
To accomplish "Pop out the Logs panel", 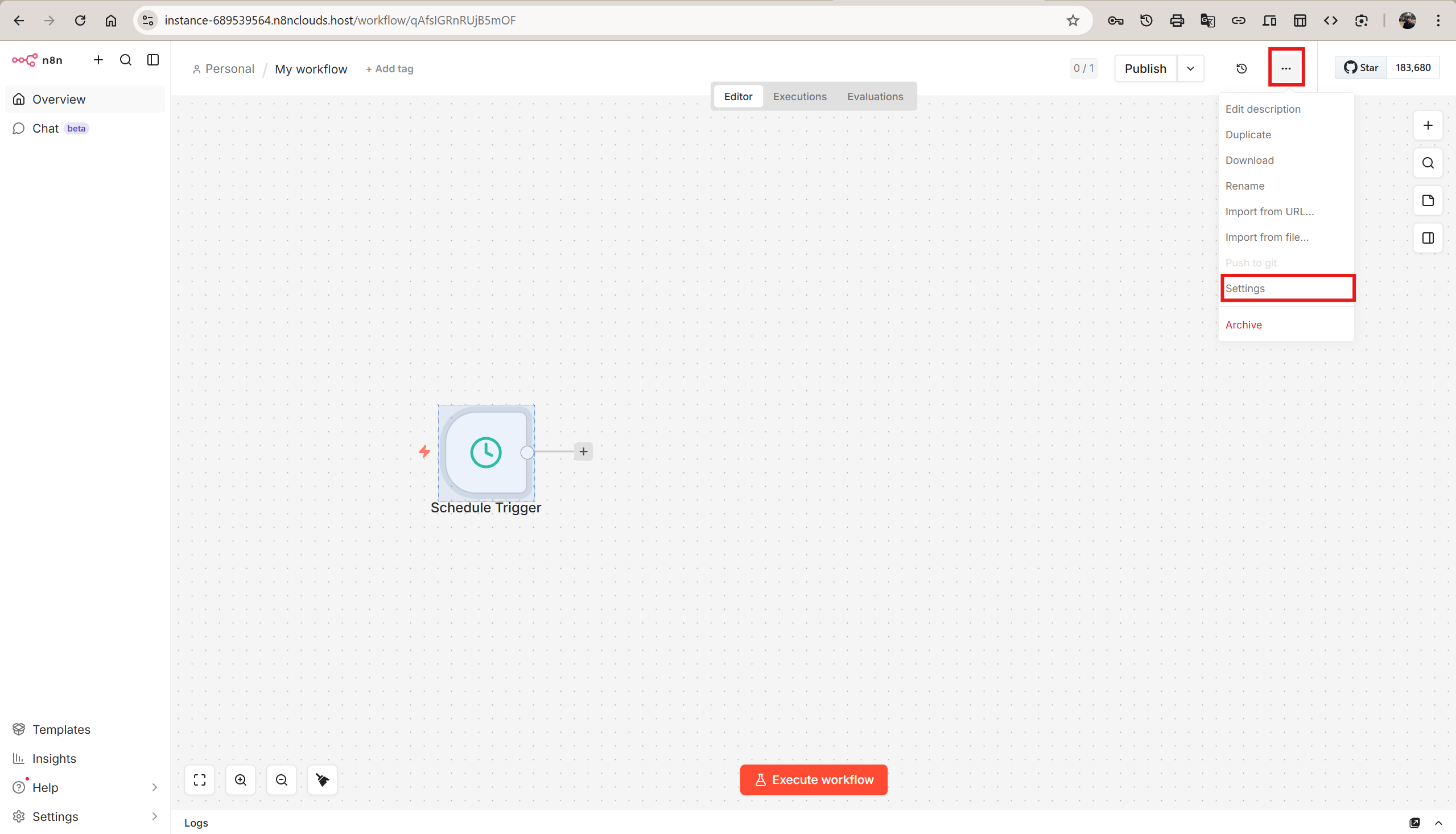I will (1415, 823).
